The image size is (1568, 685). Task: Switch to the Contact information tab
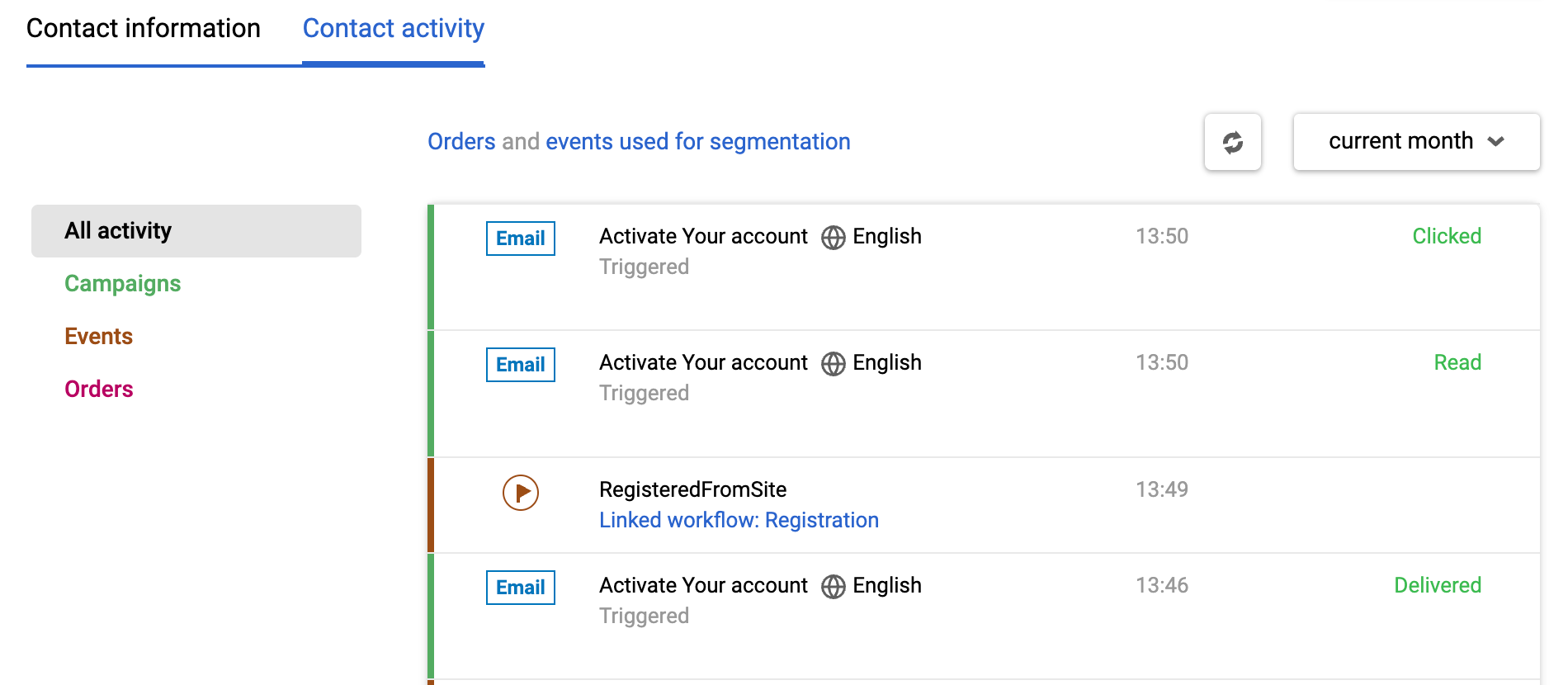(x=144, y=29)
